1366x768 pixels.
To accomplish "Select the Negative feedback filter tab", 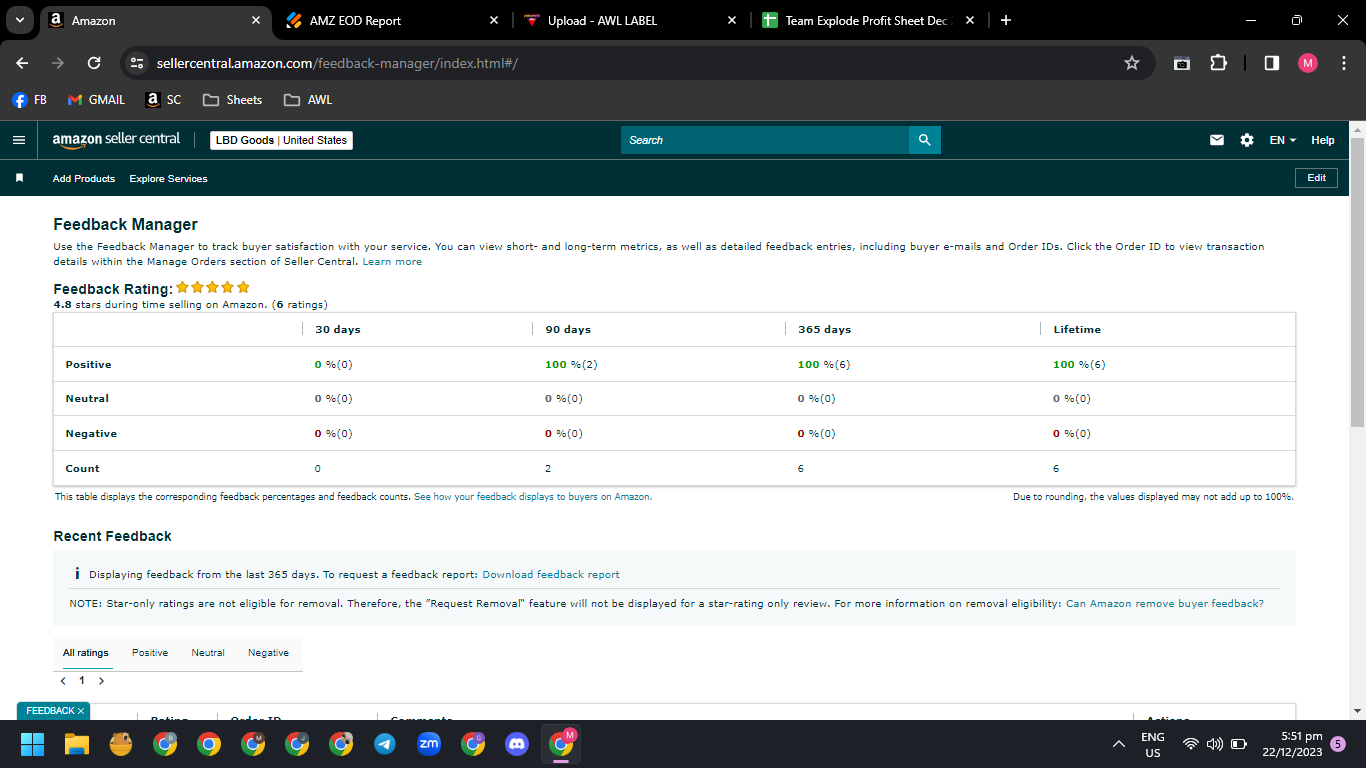I will coord(269,653).
